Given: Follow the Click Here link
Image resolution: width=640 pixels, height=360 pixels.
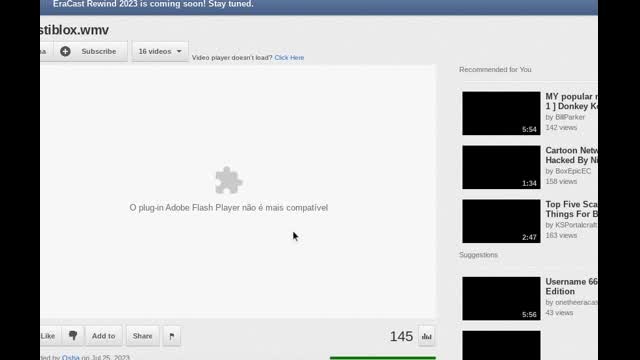Looking at the screenshot, I should (x=289, y=58).
